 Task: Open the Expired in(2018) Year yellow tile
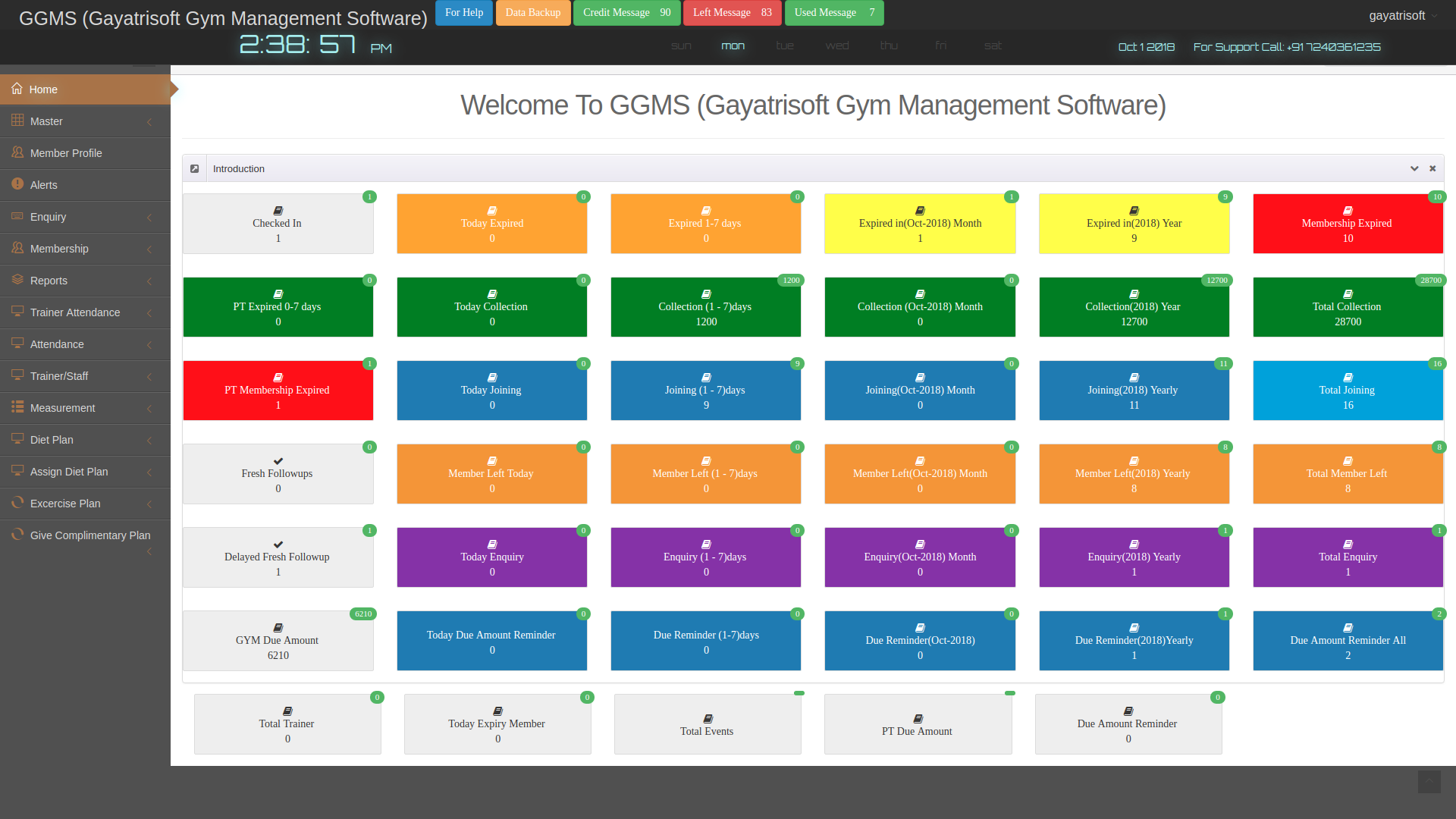(1134, 224)
